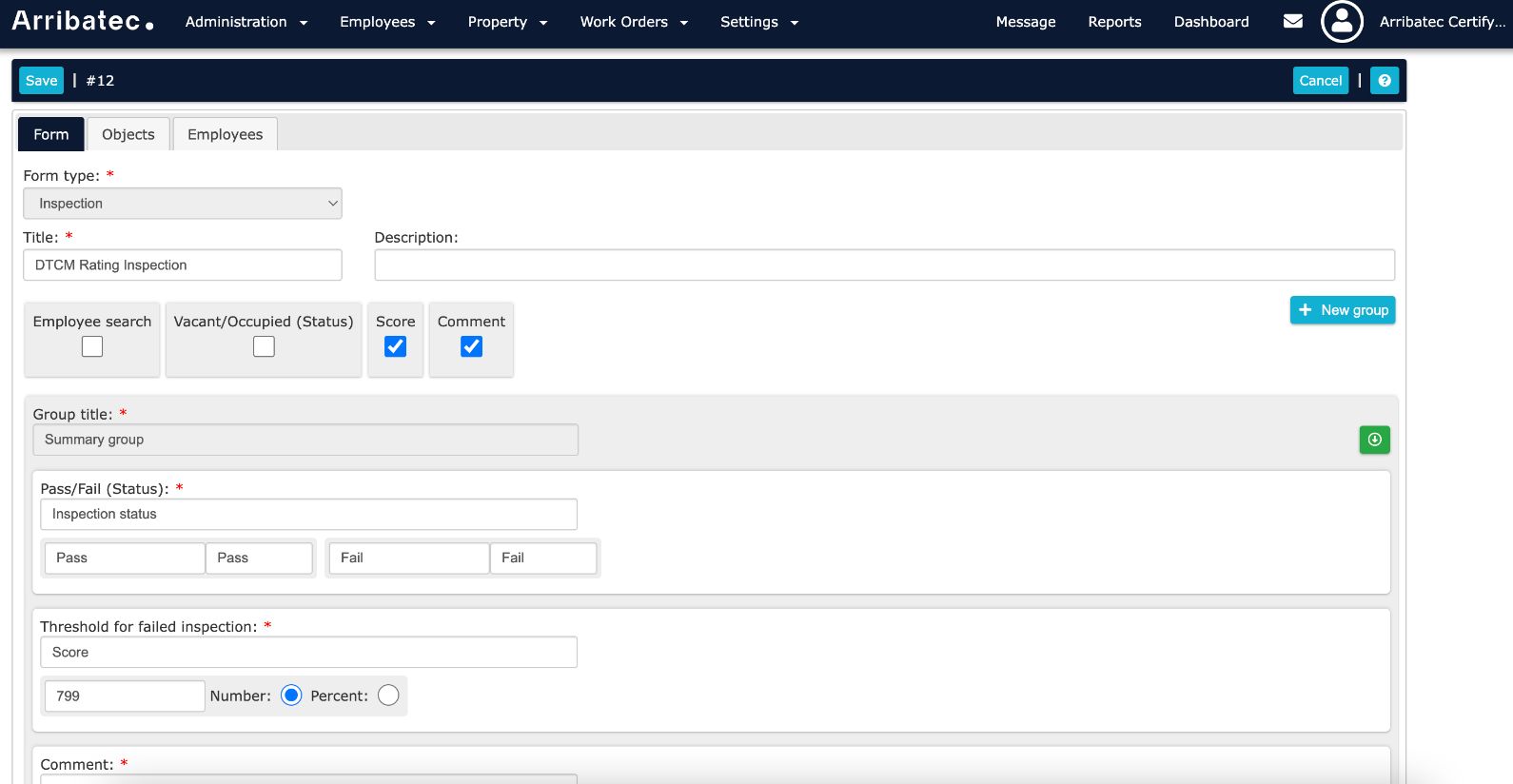
Task: Disable the Comment checkbox
Action: (471, 347)
